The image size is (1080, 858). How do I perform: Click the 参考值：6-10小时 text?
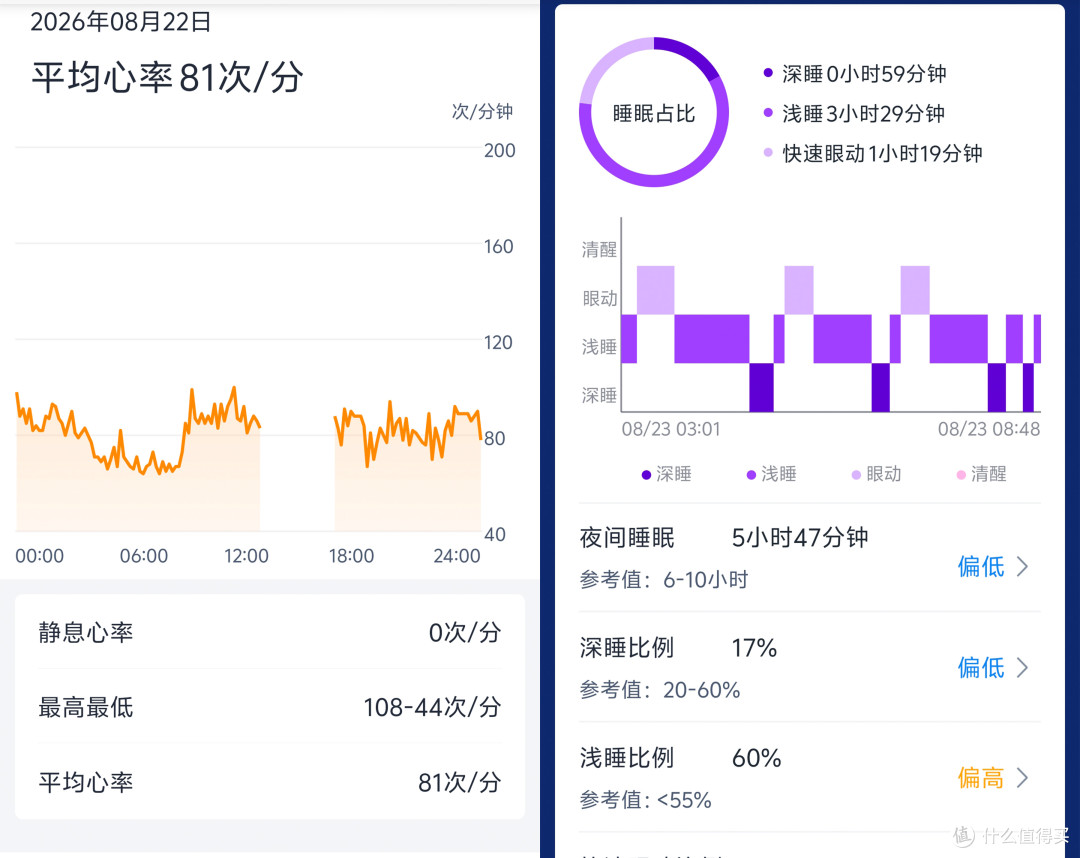pyautogui.click(x=664, y=580)
